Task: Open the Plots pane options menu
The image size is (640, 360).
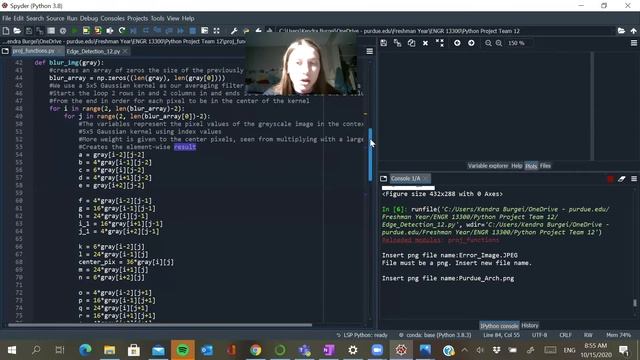Action: 634,43
